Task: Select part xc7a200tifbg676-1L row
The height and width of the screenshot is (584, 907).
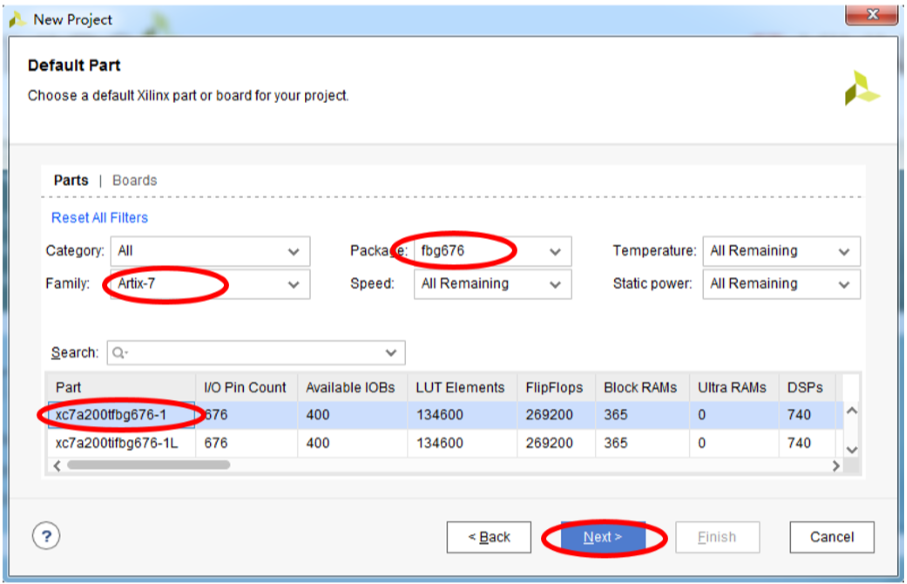Action: coord(116,443)
